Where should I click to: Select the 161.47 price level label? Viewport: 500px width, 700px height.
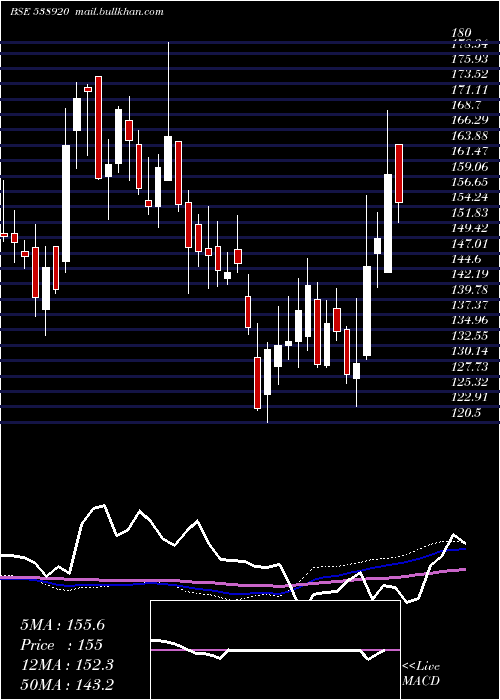coord(469,151)
